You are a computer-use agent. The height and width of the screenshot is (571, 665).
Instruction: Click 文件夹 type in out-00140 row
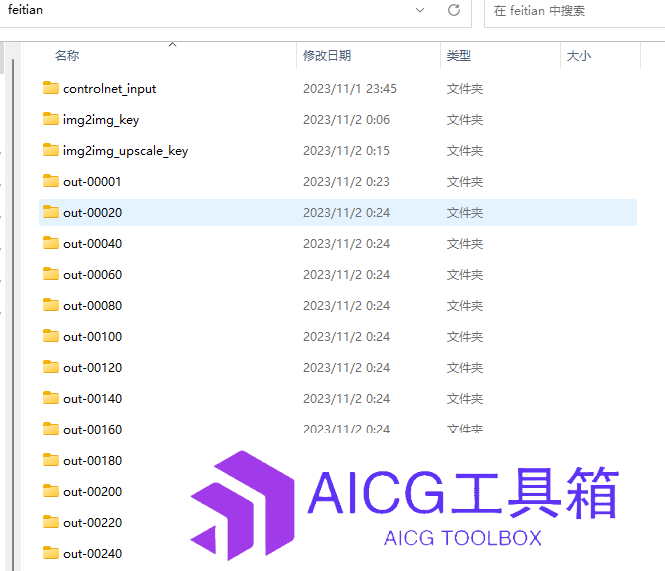(x=465, y=398)
